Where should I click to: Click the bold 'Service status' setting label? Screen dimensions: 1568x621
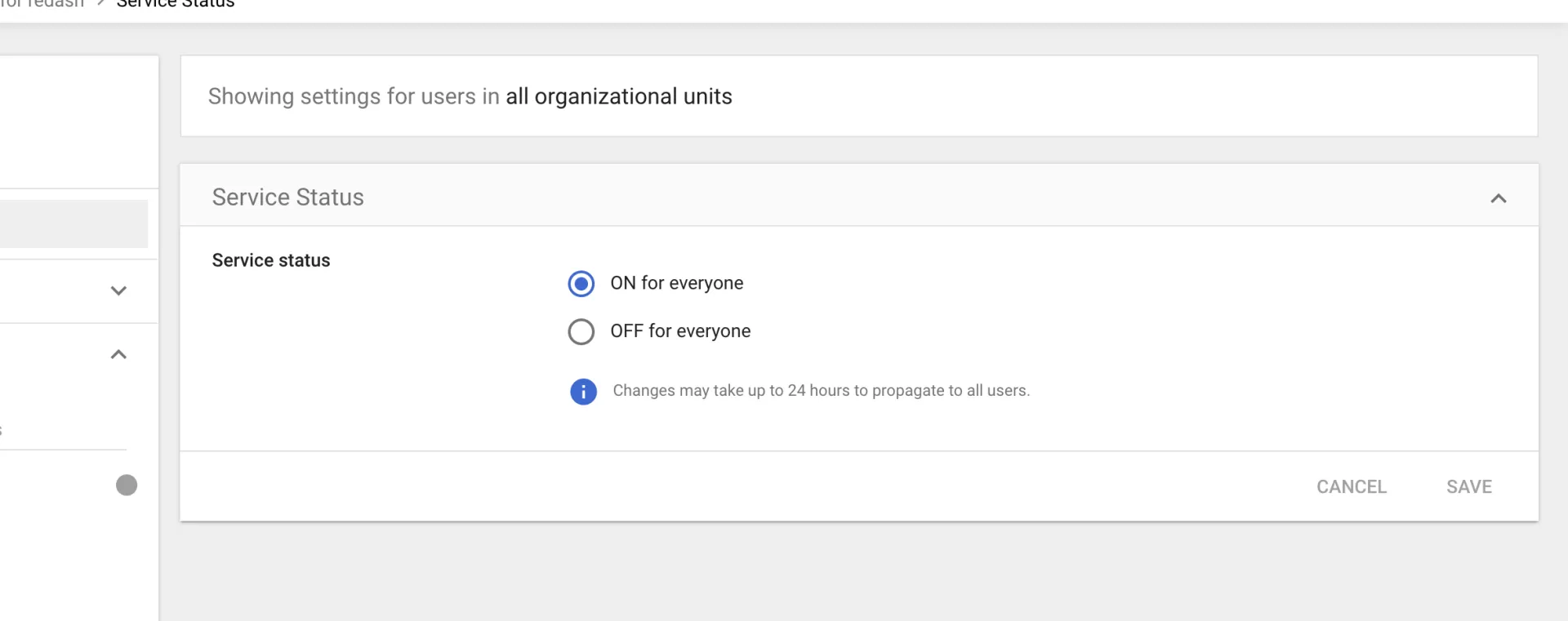[271, 260]
